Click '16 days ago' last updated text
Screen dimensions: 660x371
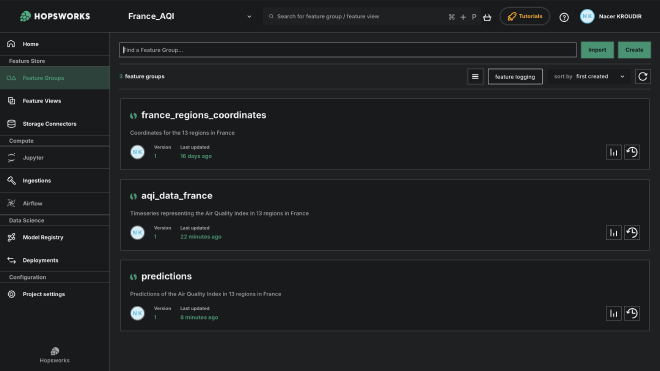[196, 156]
